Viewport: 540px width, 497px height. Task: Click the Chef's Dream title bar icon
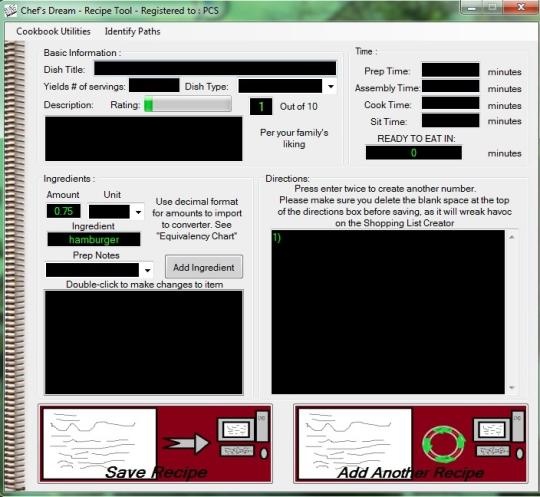coord(10,10)
